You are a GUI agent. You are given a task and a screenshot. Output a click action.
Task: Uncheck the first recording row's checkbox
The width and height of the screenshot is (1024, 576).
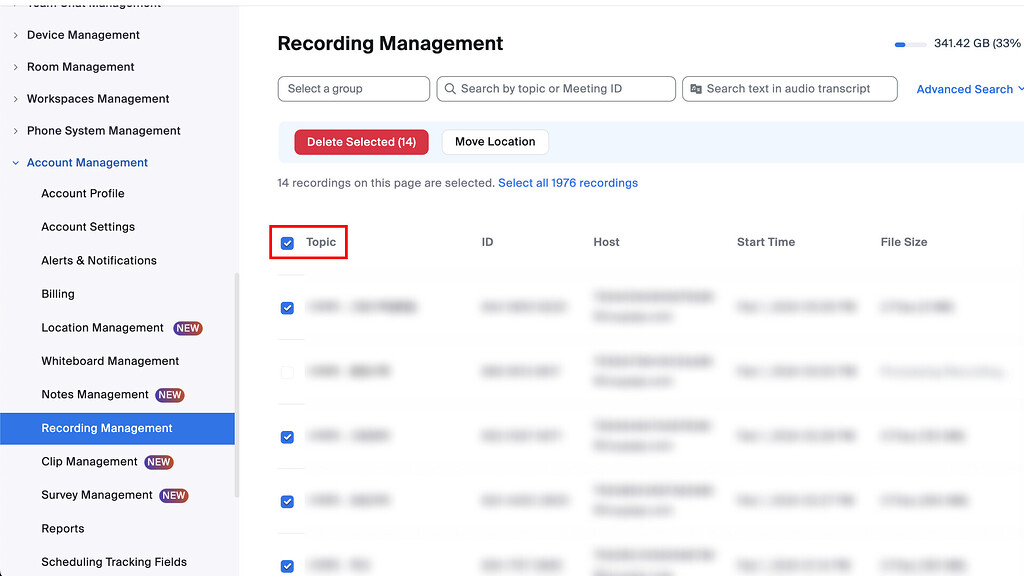287,308
